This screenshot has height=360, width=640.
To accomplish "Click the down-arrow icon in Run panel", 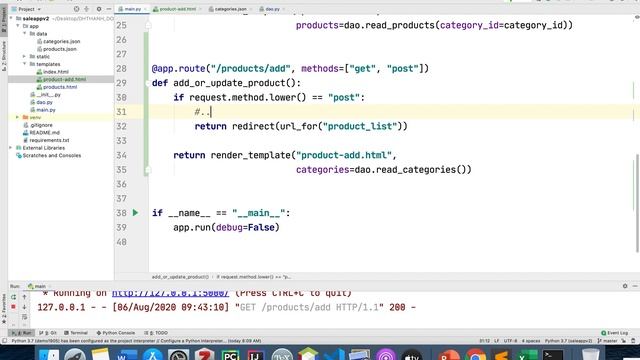I will [x=24, y=307].
